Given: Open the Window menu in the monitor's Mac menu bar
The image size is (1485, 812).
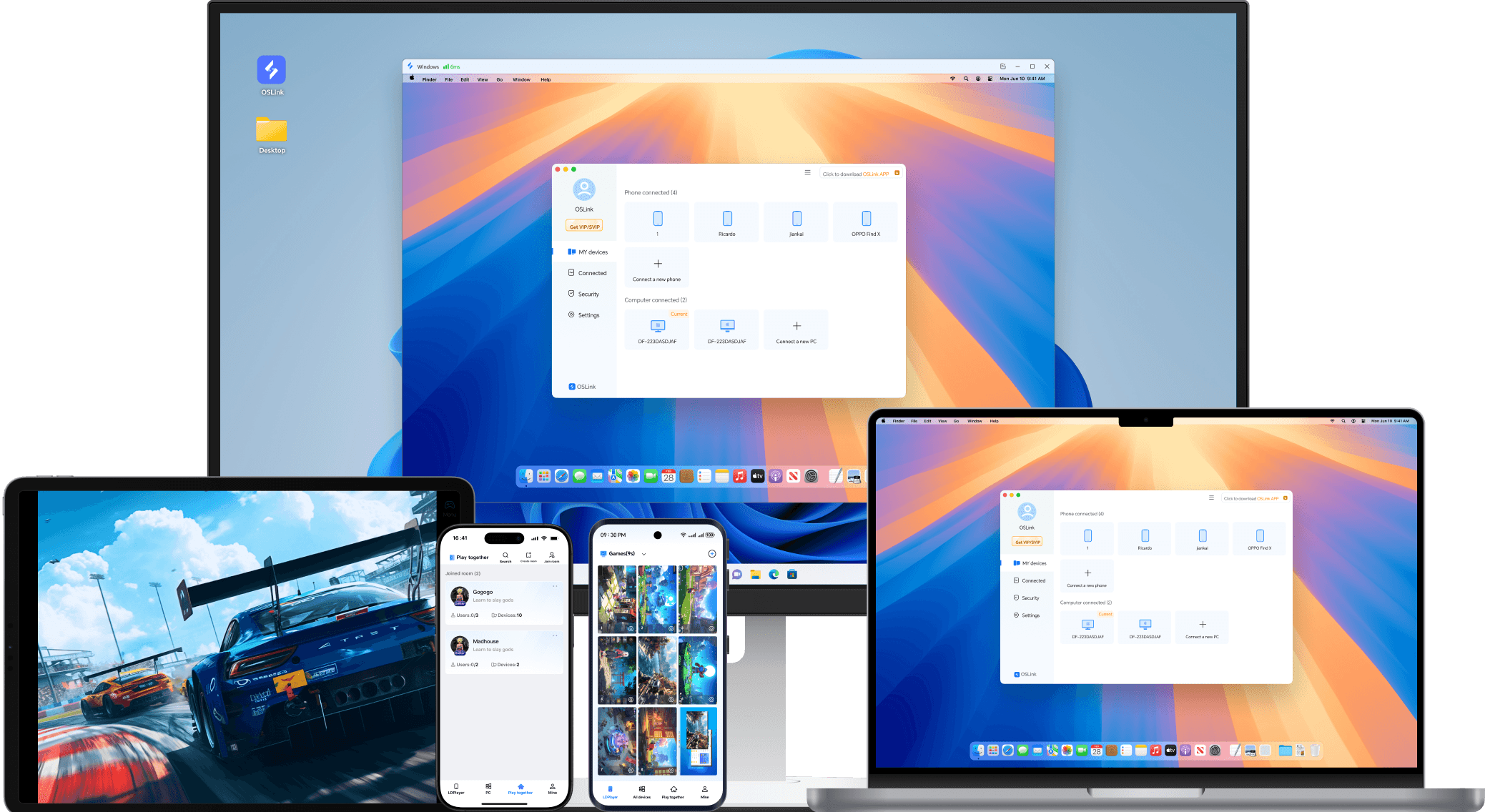Looking at the screenshot, I should [x=521, y=79].
